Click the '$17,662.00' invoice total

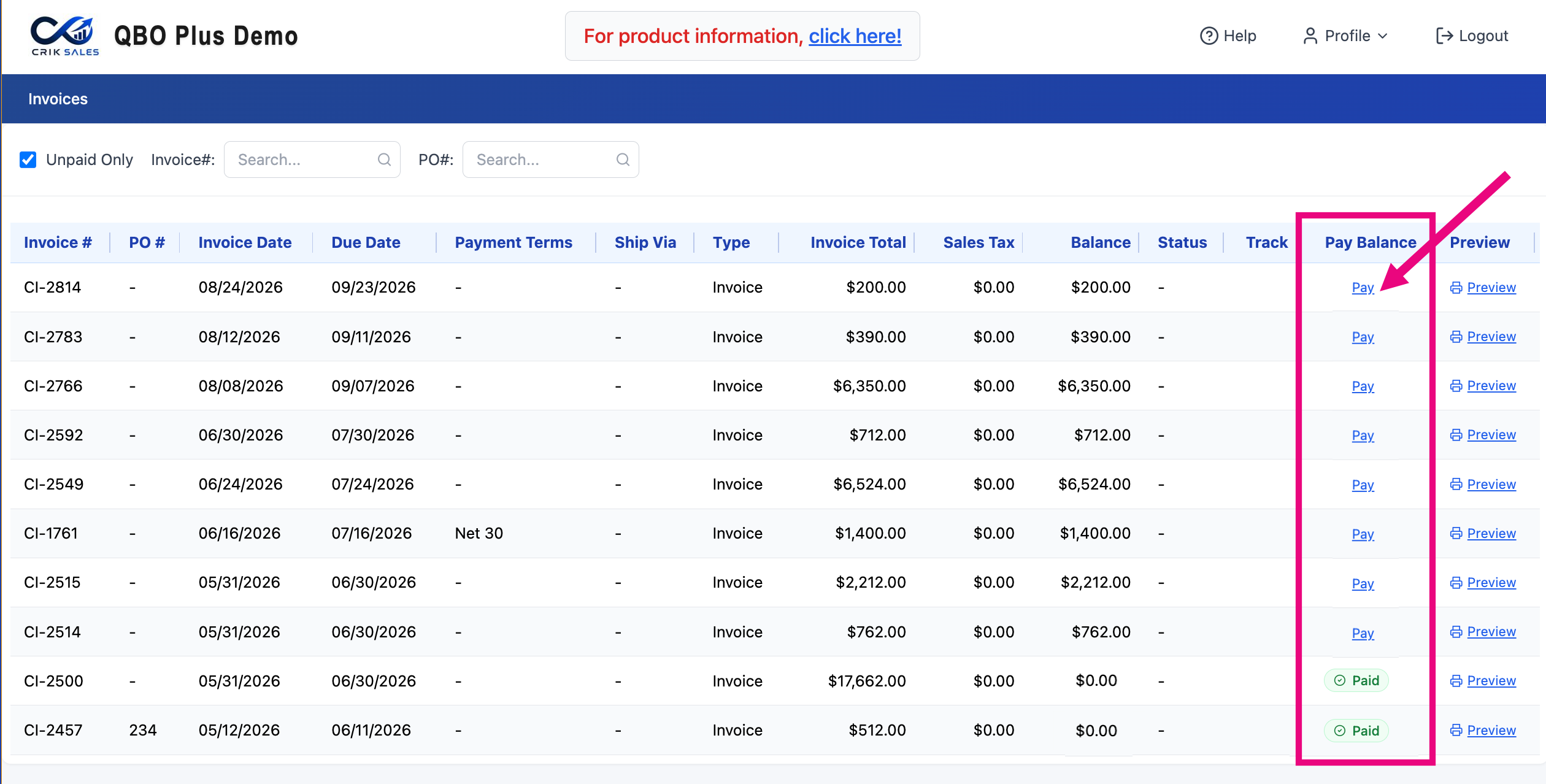tap(867, 681)
